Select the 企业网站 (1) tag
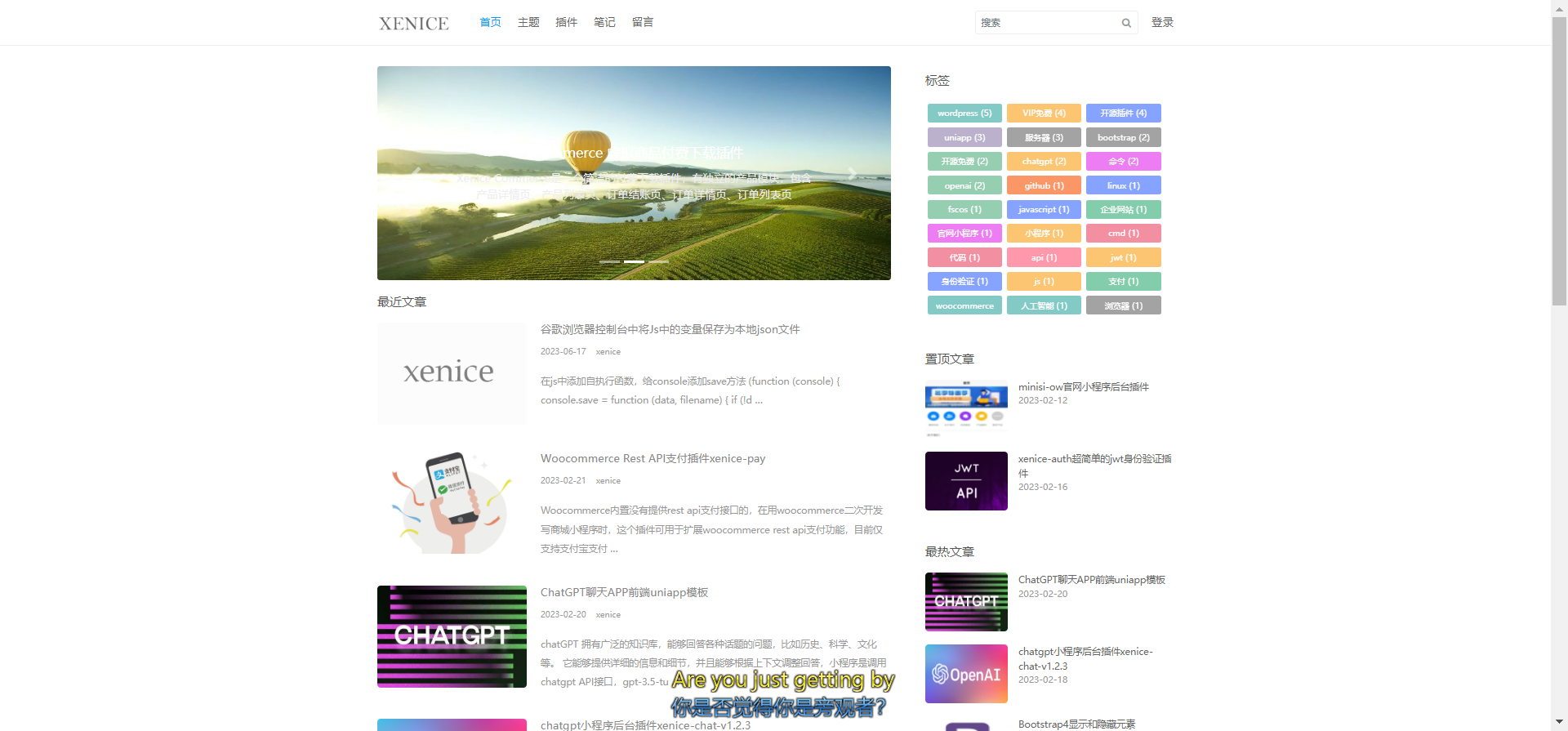This screenshot has width=1568, height=731. 1124,210
